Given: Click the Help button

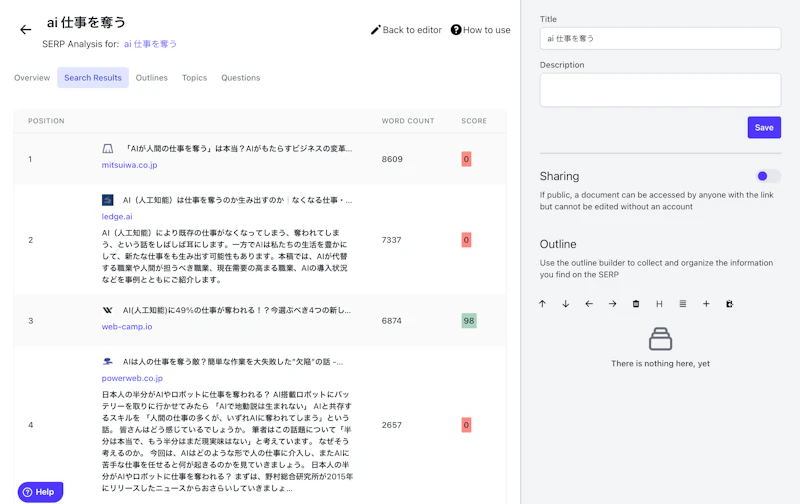Looking at the screenshot, I should 40,492.
